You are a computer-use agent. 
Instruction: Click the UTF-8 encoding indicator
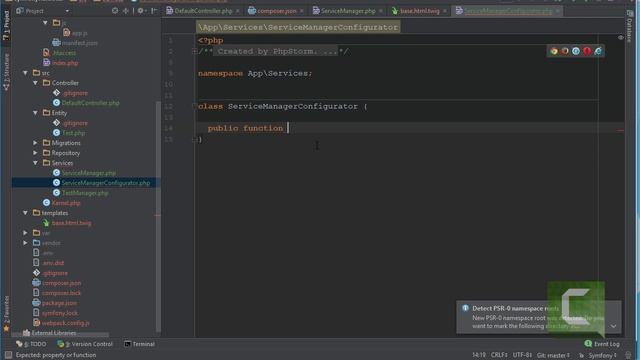[x=522, y=355]
